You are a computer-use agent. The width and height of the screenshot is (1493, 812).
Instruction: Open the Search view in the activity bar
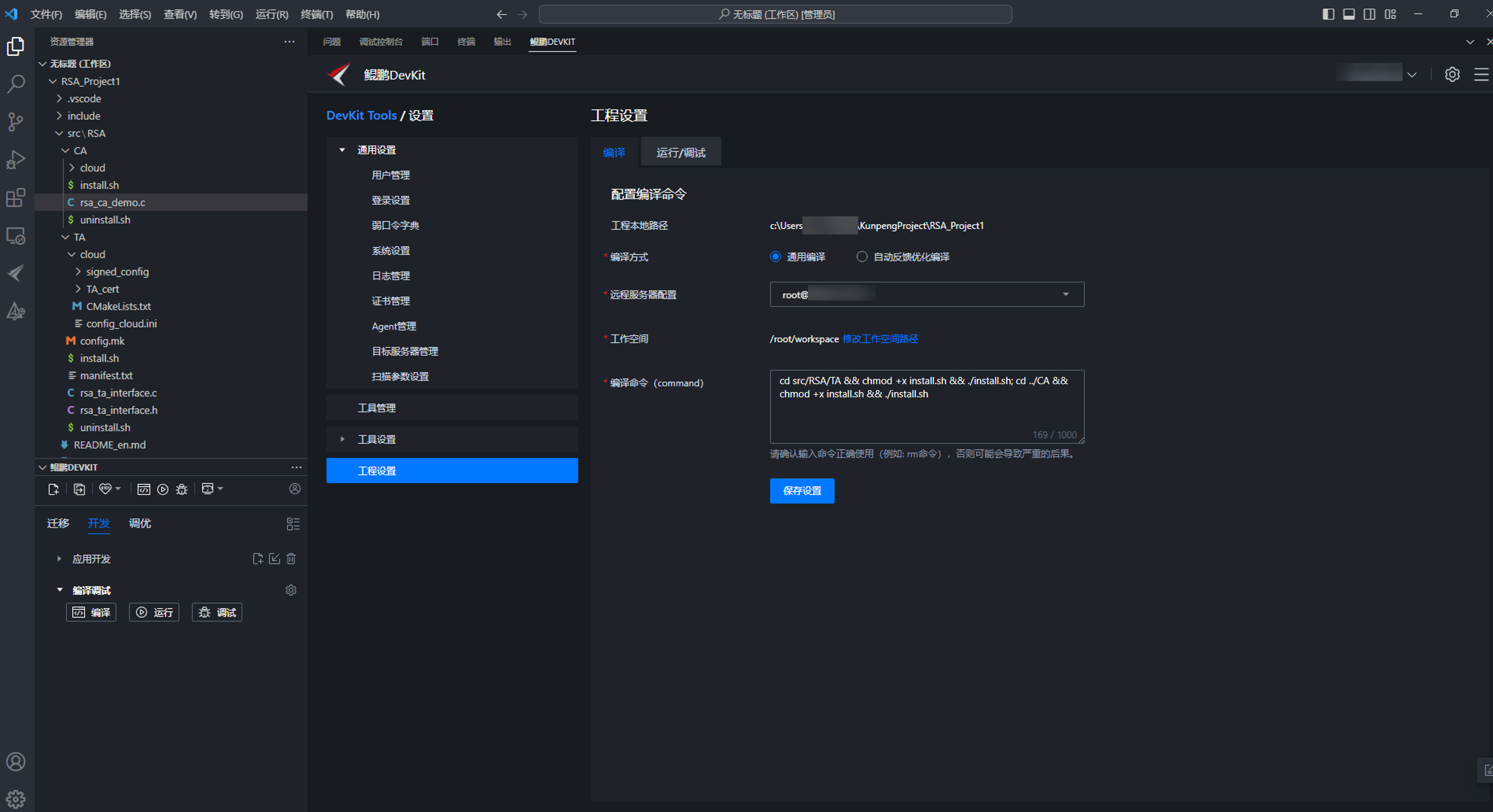pyautogui.click(x=16, y=83)
